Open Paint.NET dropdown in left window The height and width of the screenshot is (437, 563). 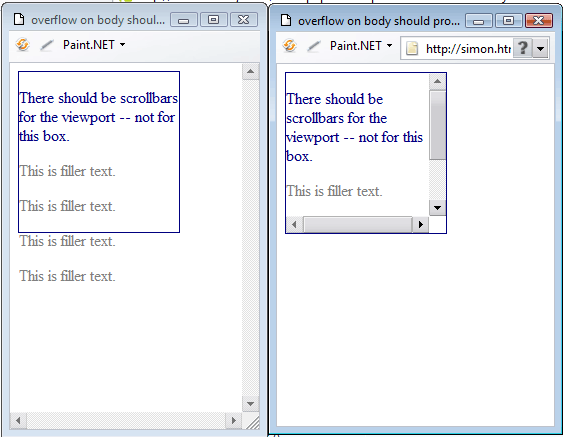coord(94,45)
